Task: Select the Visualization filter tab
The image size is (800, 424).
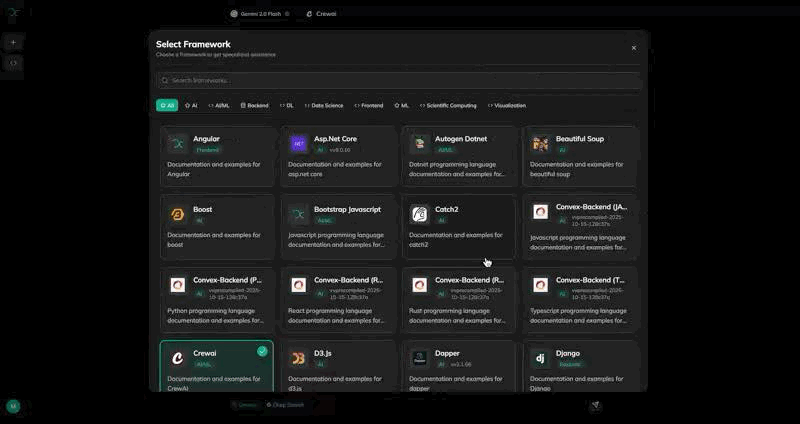Action: point(507,106)
